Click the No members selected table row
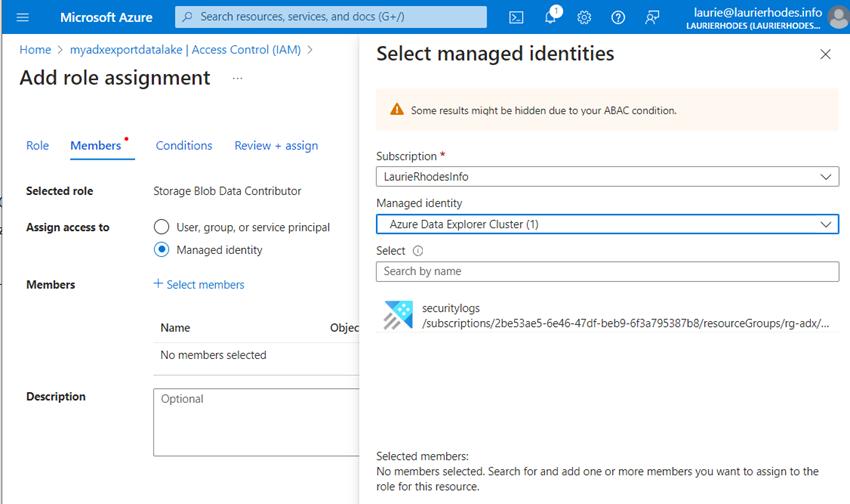The image size is (850, 504). (x=256, y=355)
